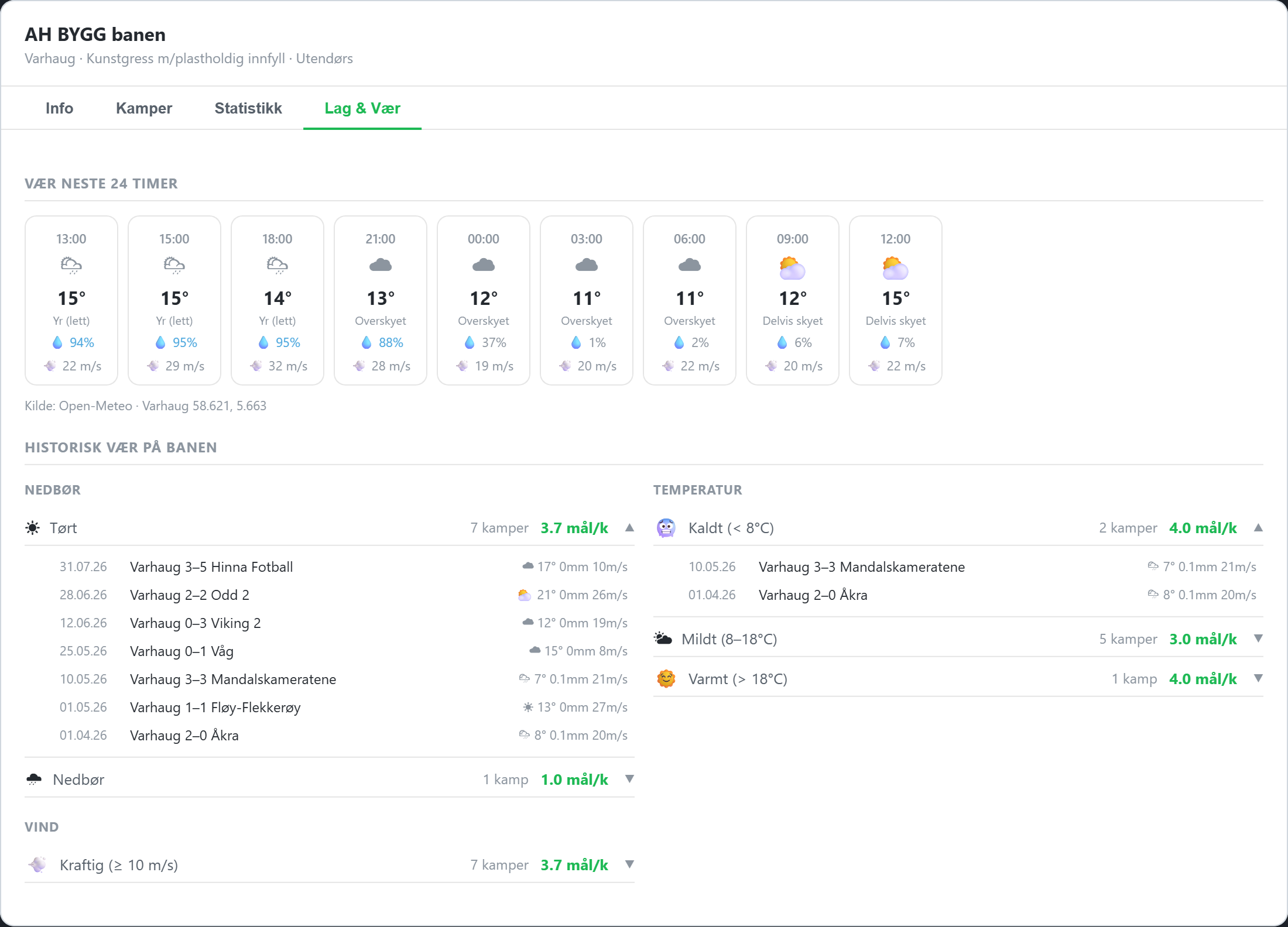Viewport: 1288px width, 927px height.
Task: Click the partly cloudy icon at 12:00
Action: coord(896,267)
